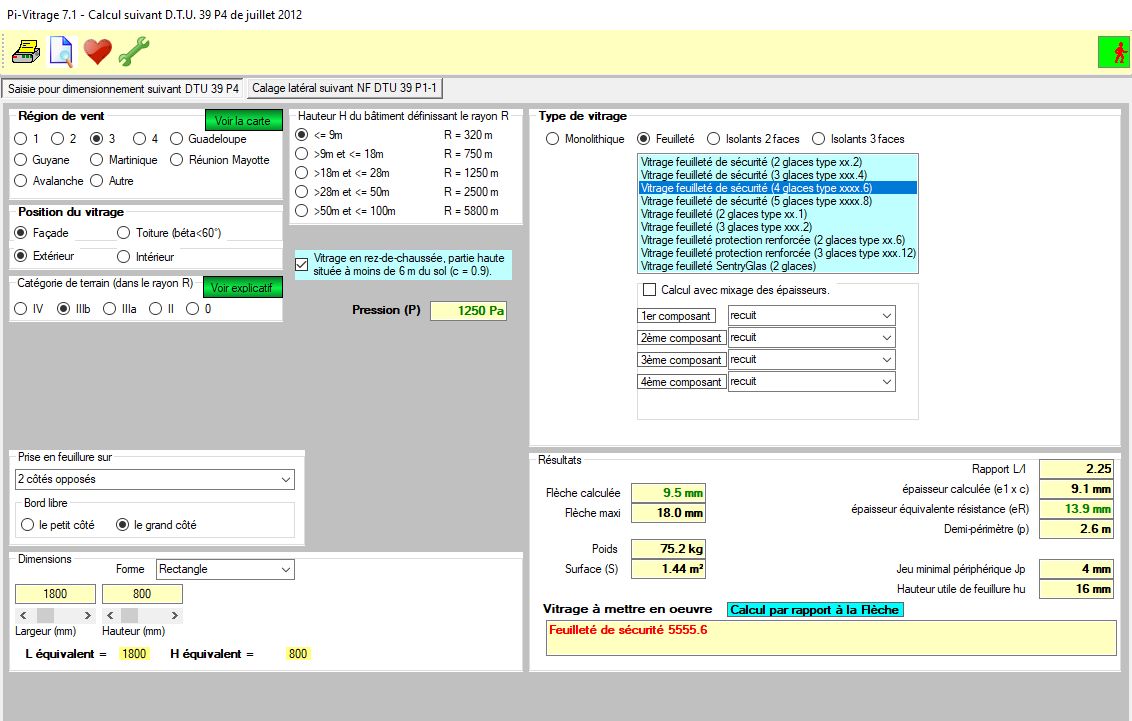Open settings with the green wrench icon

pyautogui.click(x=133, y=50)
